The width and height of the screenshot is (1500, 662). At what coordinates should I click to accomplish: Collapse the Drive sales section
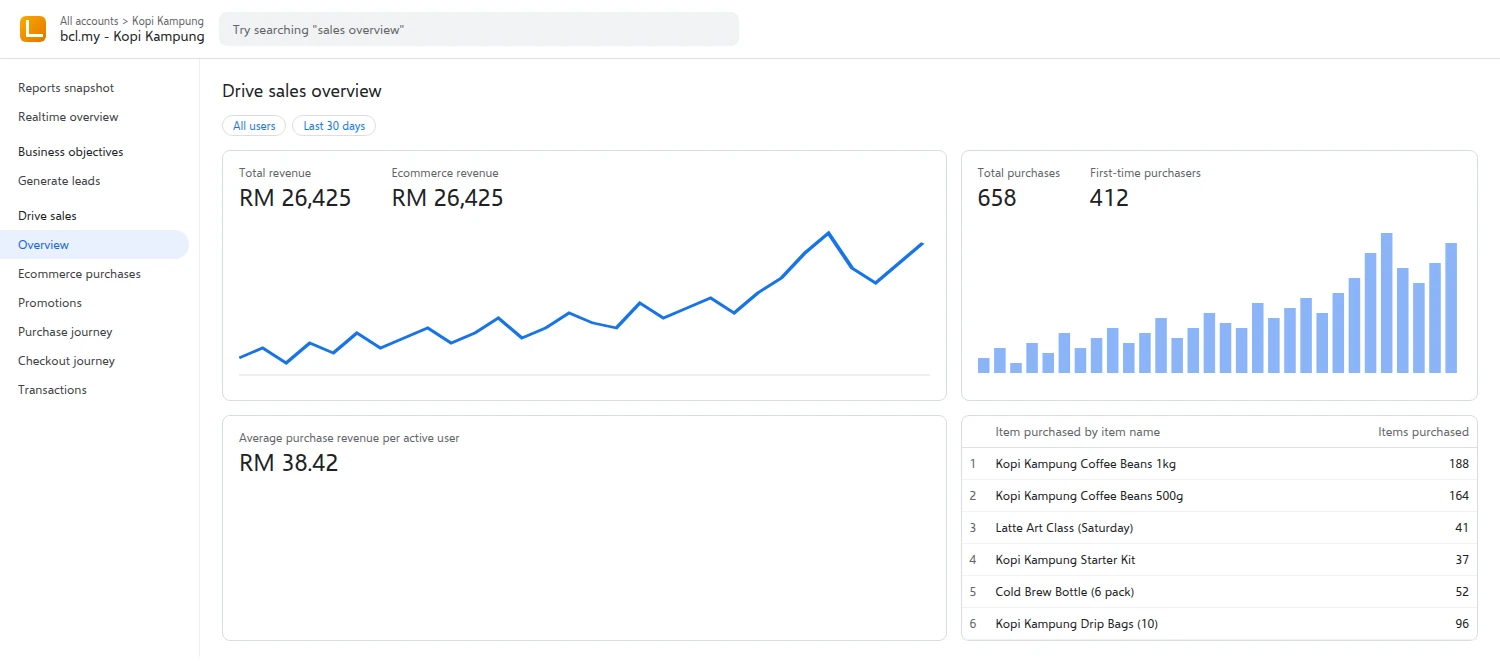[x=47, y=216]
